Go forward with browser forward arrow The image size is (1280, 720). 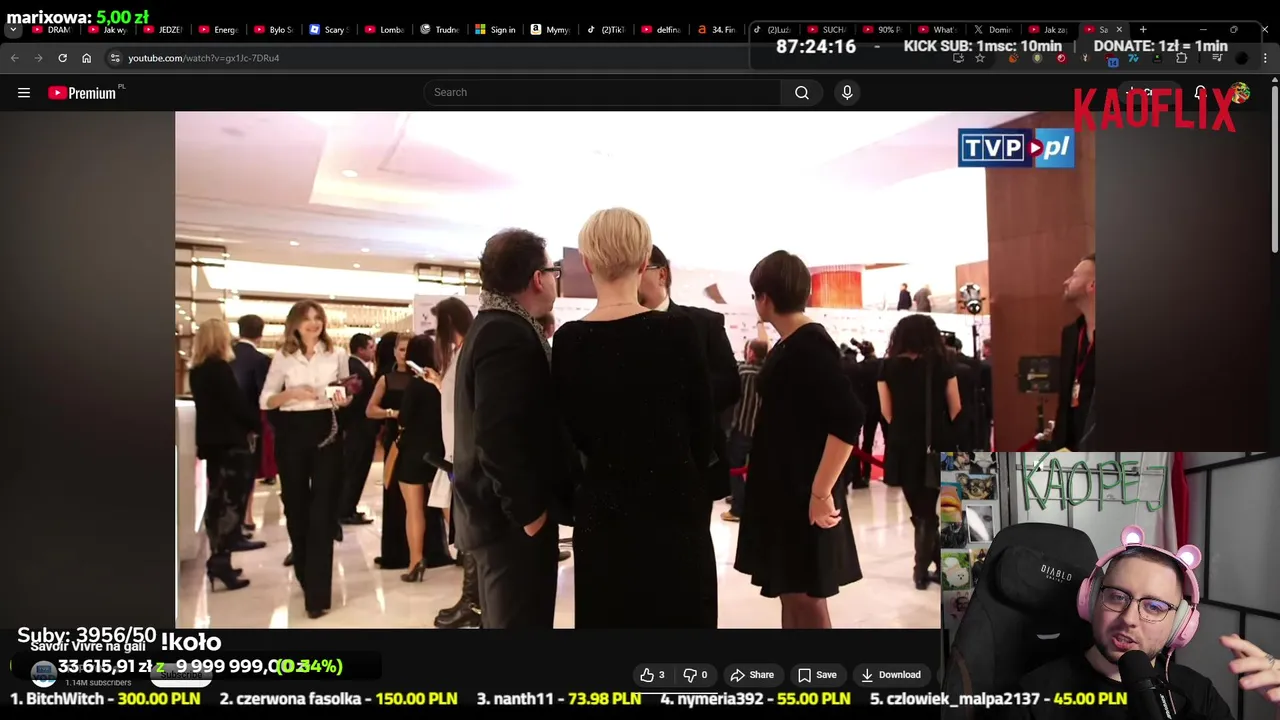(x=38, y=58)
